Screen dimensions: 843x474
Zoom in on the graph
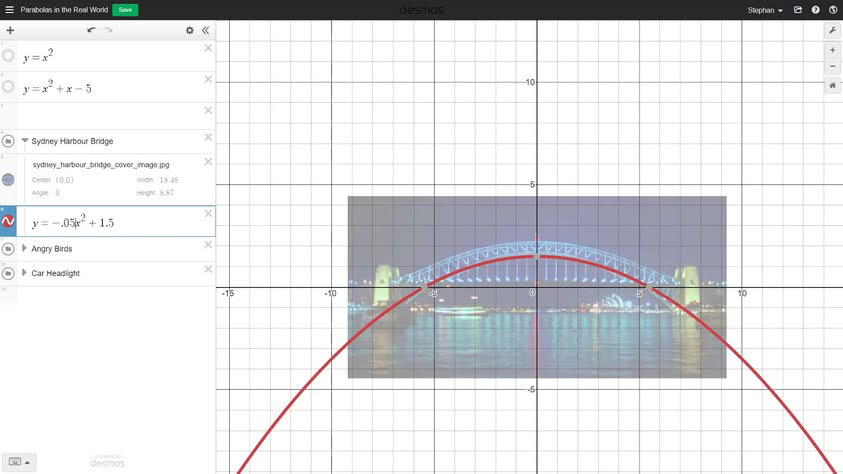(x=832, y=50)
